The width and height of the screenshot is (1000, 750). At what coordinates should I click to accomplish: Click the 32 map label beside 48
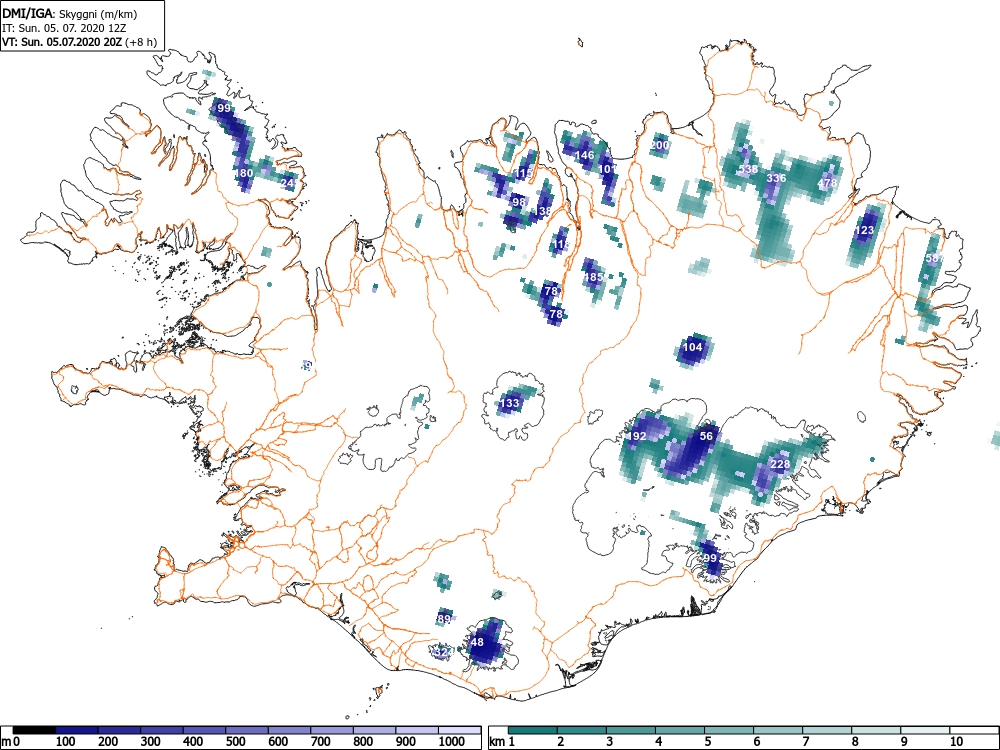pos(442,652)
